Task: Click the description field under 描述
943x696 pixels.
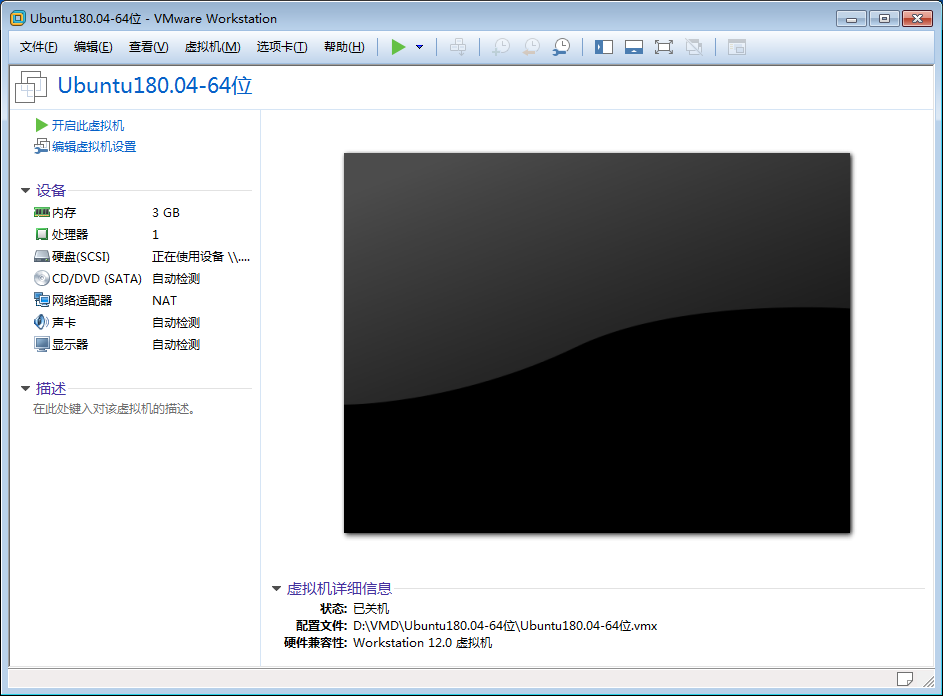Action: coord(114,409)
